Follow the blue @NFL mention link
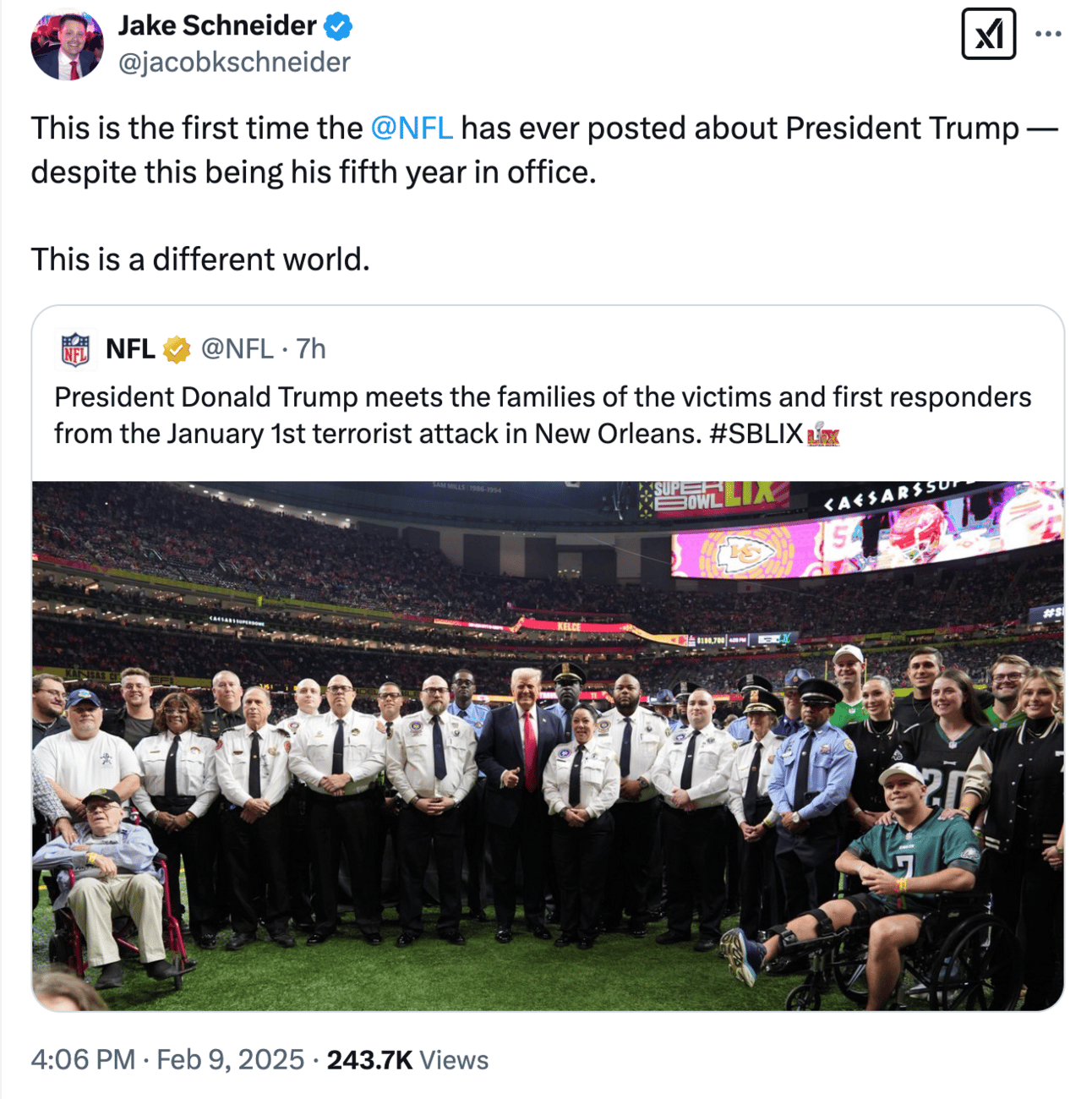This screenshot has height=1099, width=1092. [412, 128]
